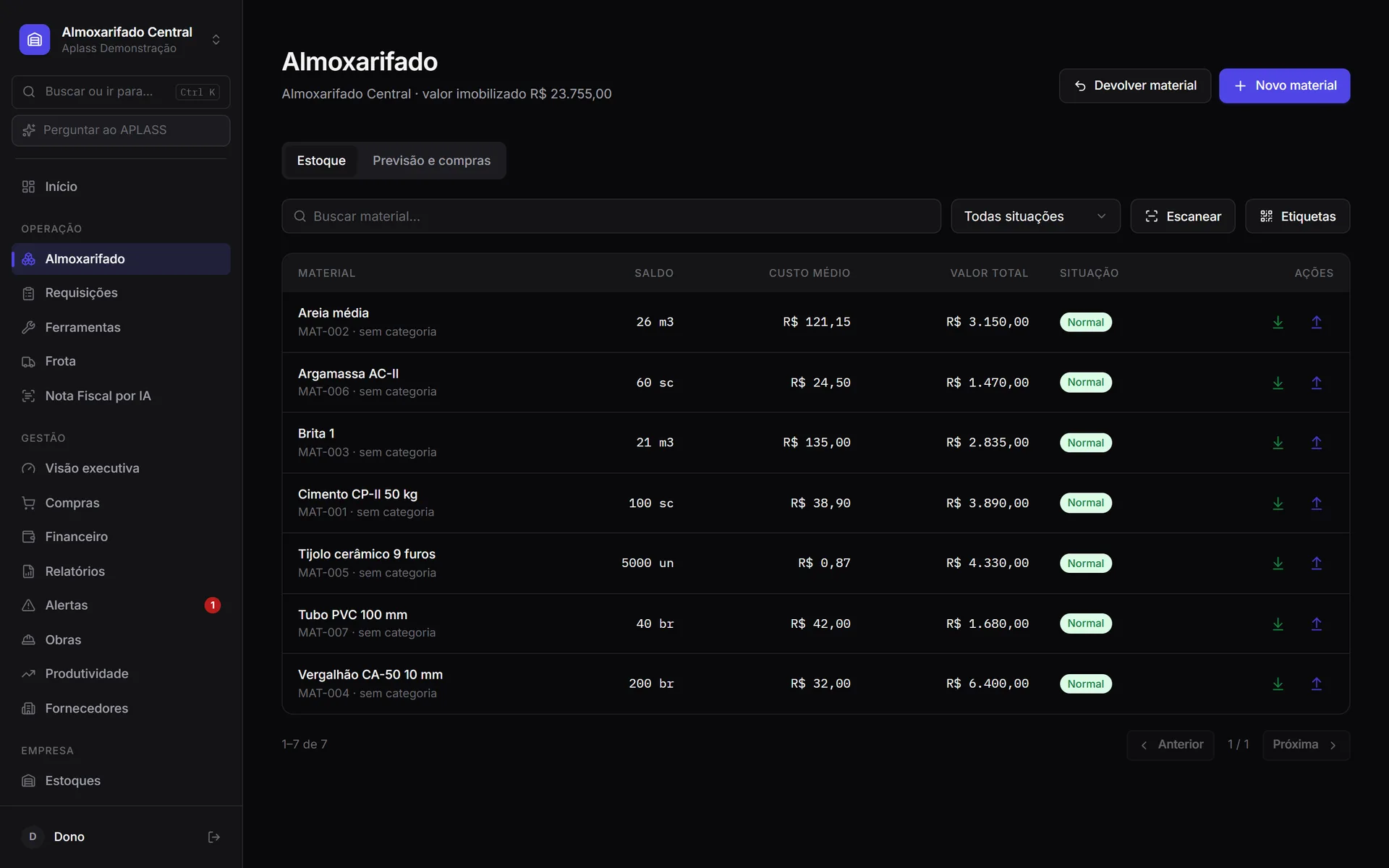Click the Próxima pagination button
The width and height of the screenshot is (1389, 868).
(x=1306, y=745)
